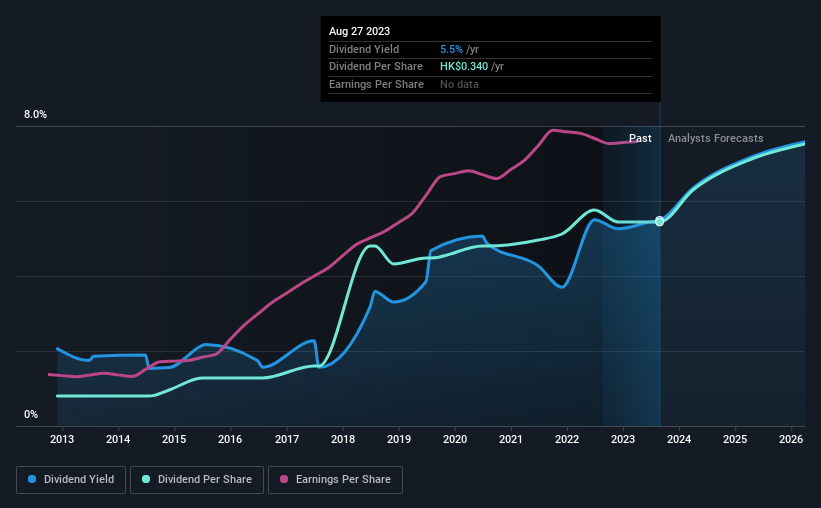Click the Aug 27 2023 tooltip date
Image resolution: width=821 pixels, height=508 pixels.
point(361,31)
